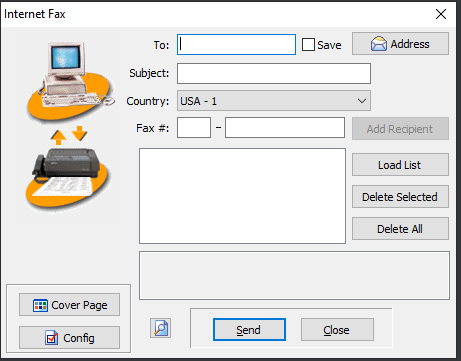The width and height of the screenshot is (461, 361).
Task: Enable the Save checkbox
Action: (308, 44)
